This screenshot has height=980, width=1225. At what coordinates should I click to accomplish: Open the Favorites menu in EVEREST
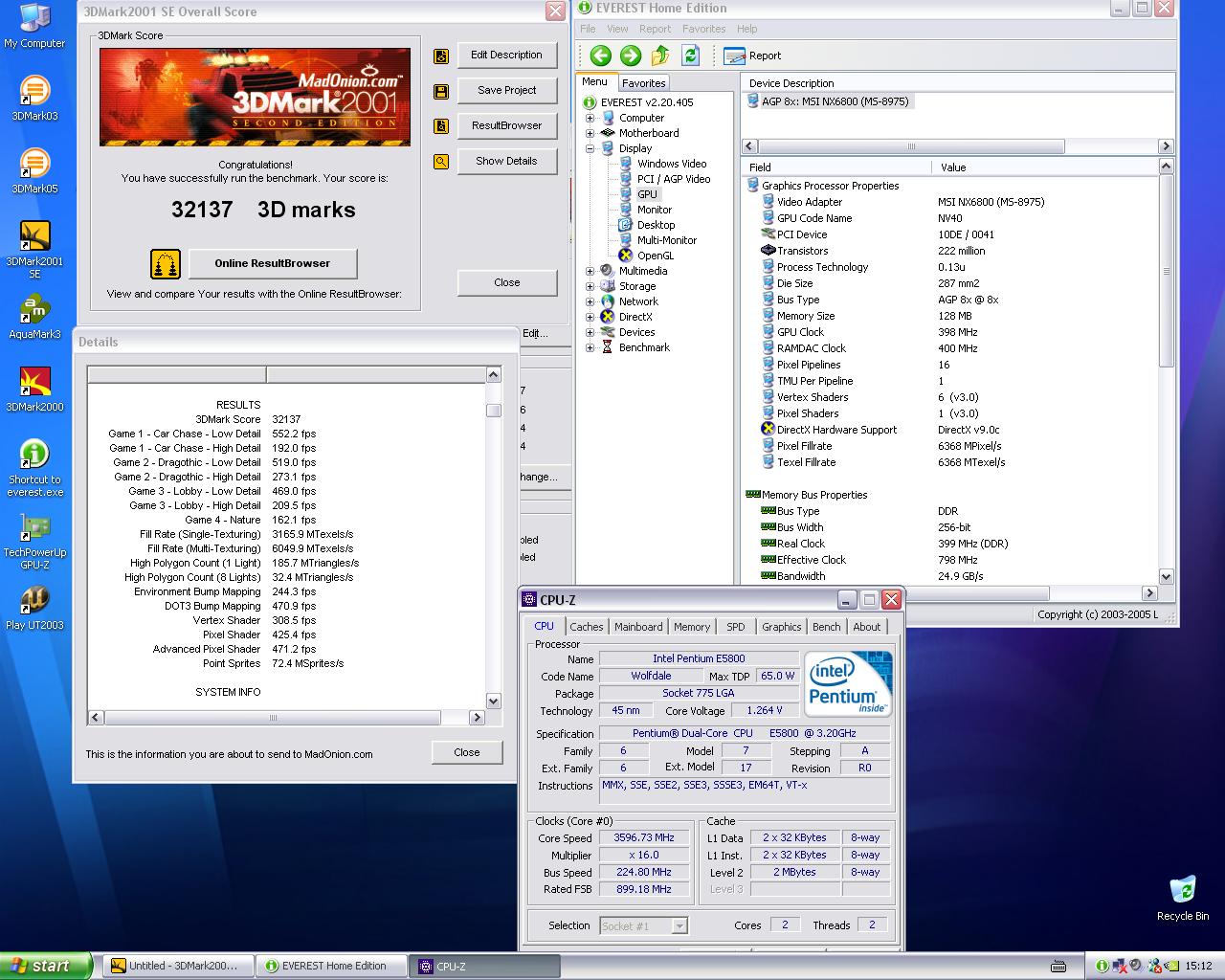[x=703, y=29]
